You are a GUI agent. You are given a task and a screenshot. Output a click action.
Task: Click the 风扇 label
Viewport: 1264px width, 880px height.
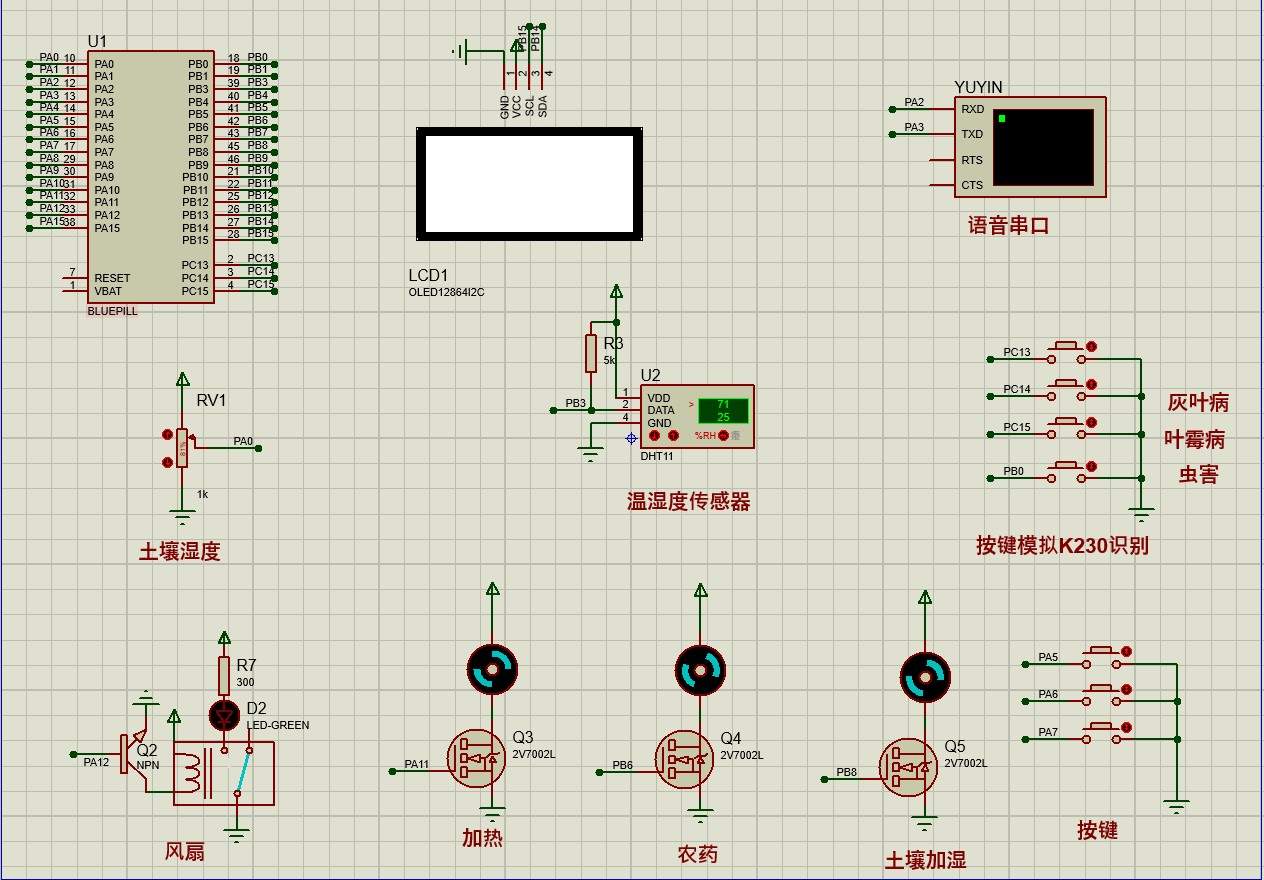coord(185,851)
